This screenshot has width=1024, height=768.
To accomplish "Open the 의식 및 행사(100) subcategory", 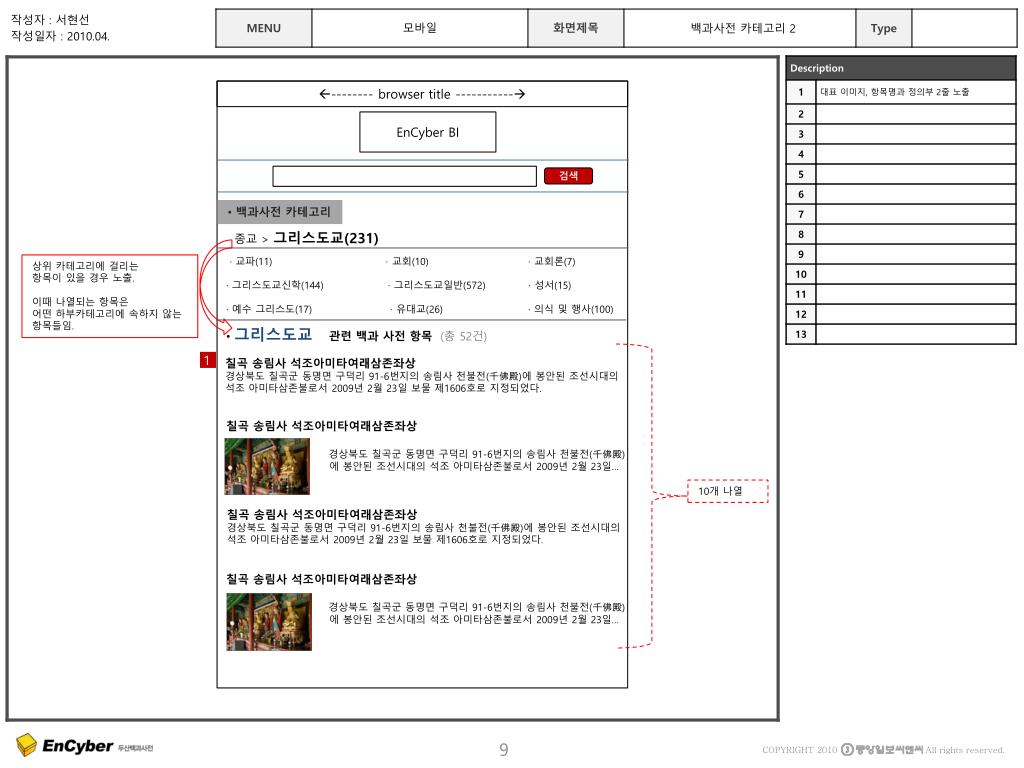I will pos(573,309).
